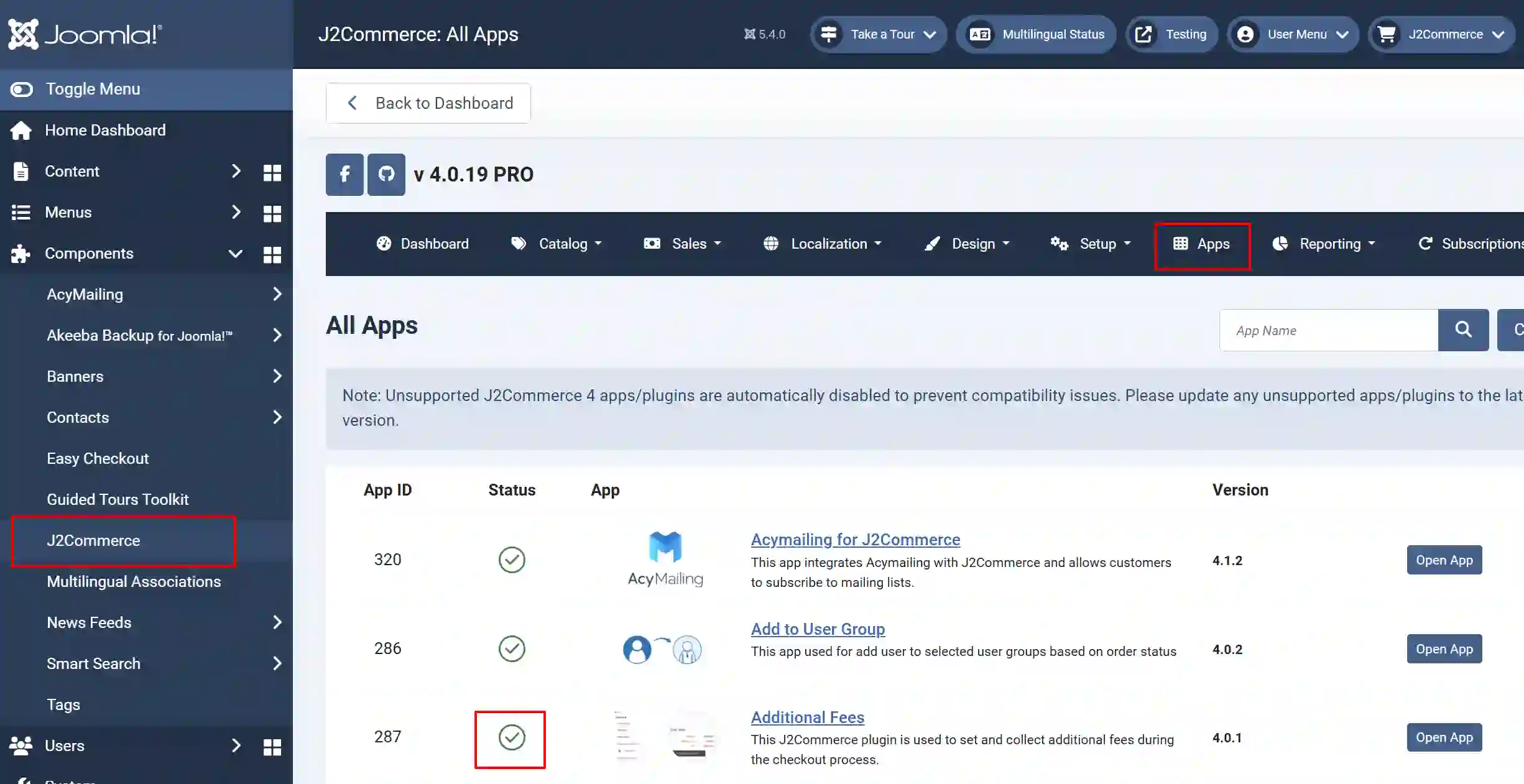This screenshot has height=784, width=1524.
Task: Open Additional Fees link
Action: click(x=808, y=717)
